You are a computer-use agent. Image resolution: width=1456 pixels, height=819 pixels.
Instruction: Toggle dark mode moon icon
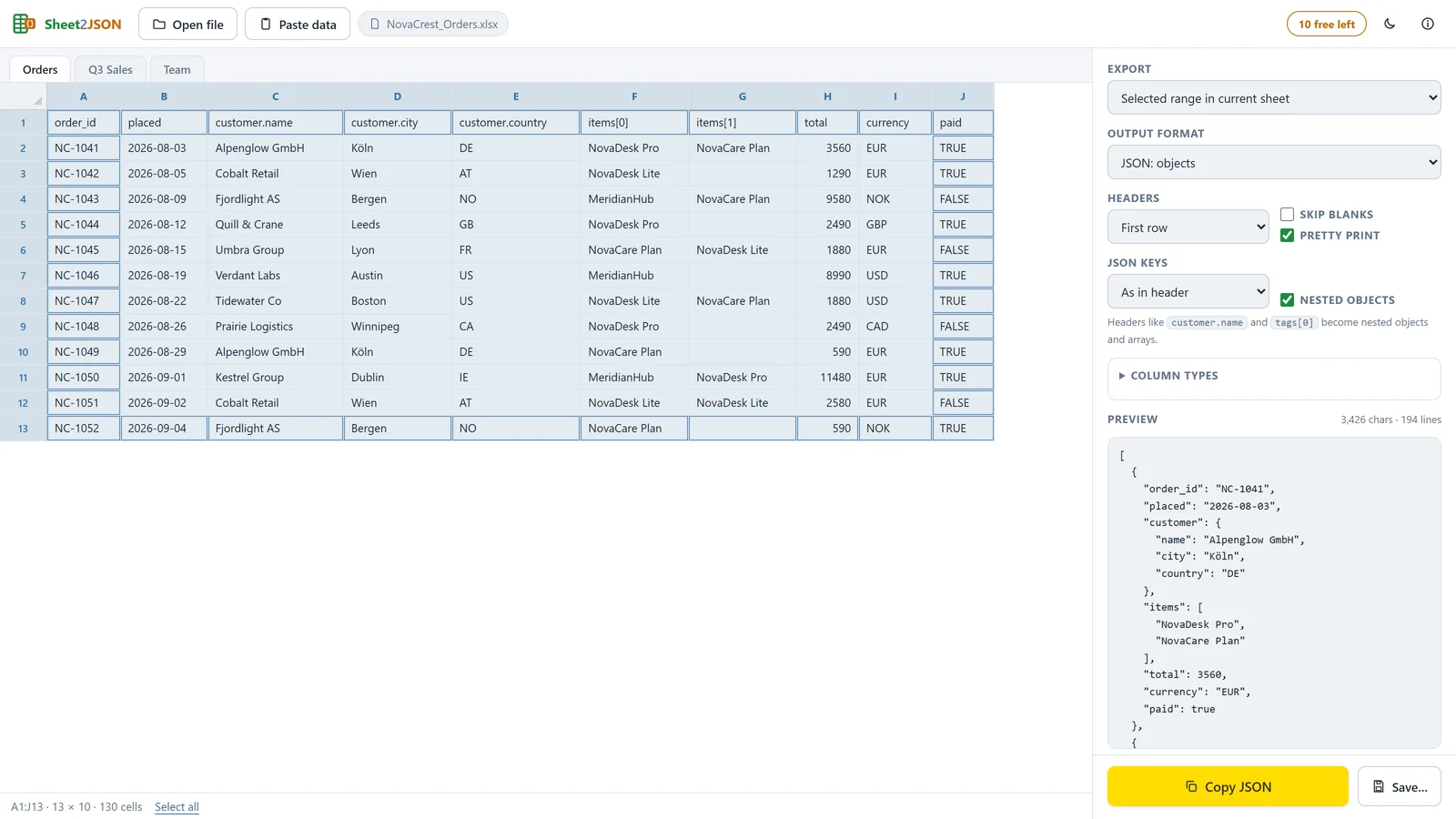pos(1390,24)
